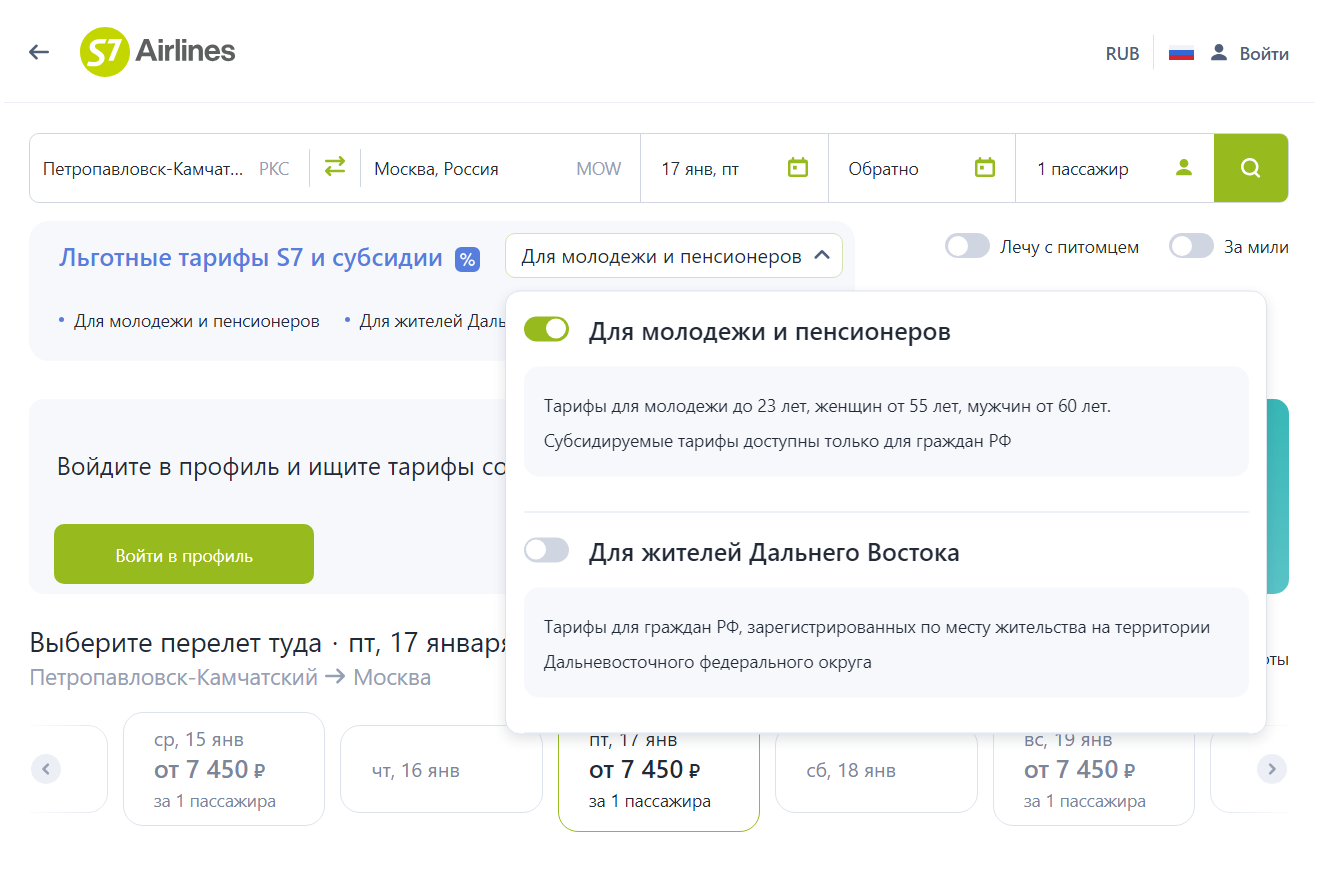
Task: Go back using the left arrow
Action: [x=39, y=52]
